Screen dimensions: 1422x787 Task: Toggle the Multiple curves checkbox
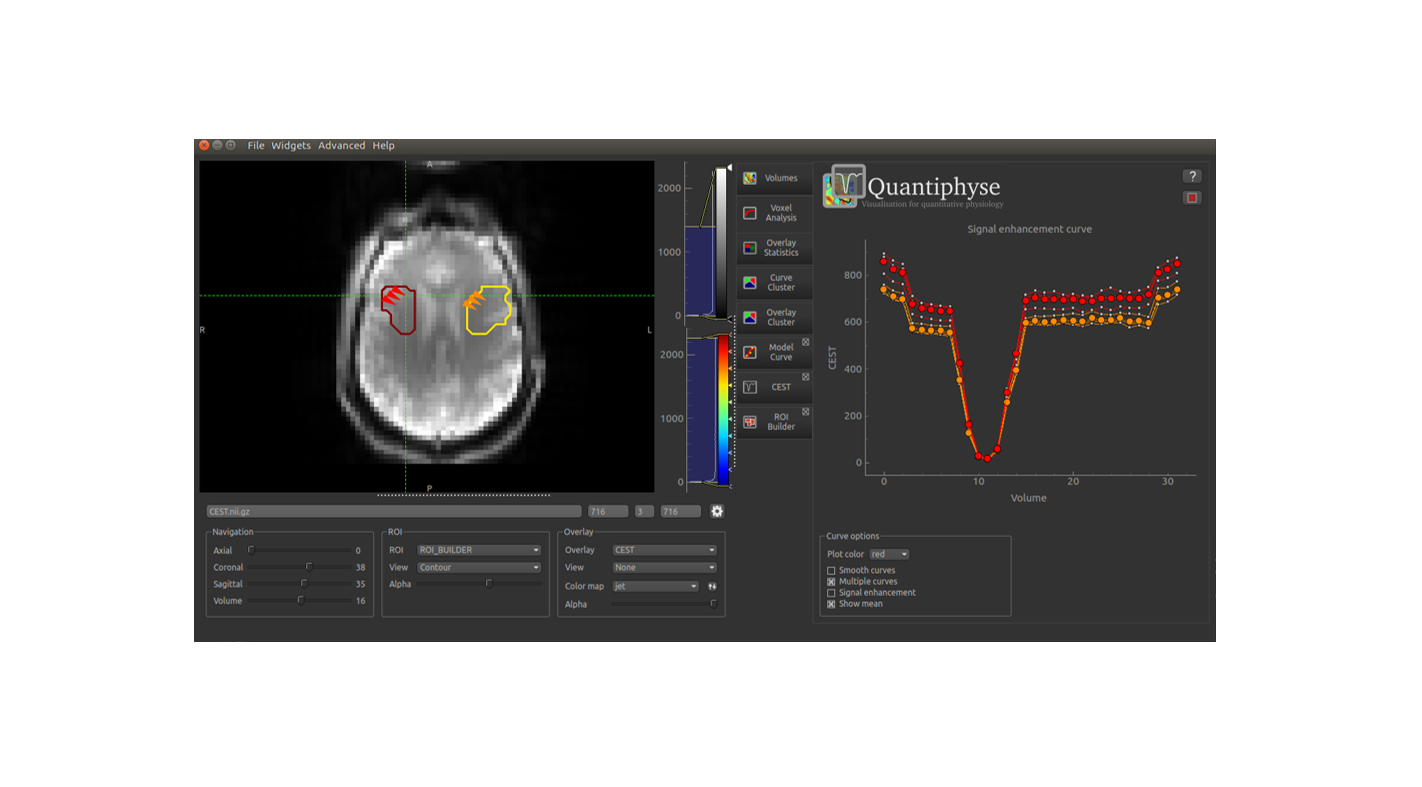831,582
